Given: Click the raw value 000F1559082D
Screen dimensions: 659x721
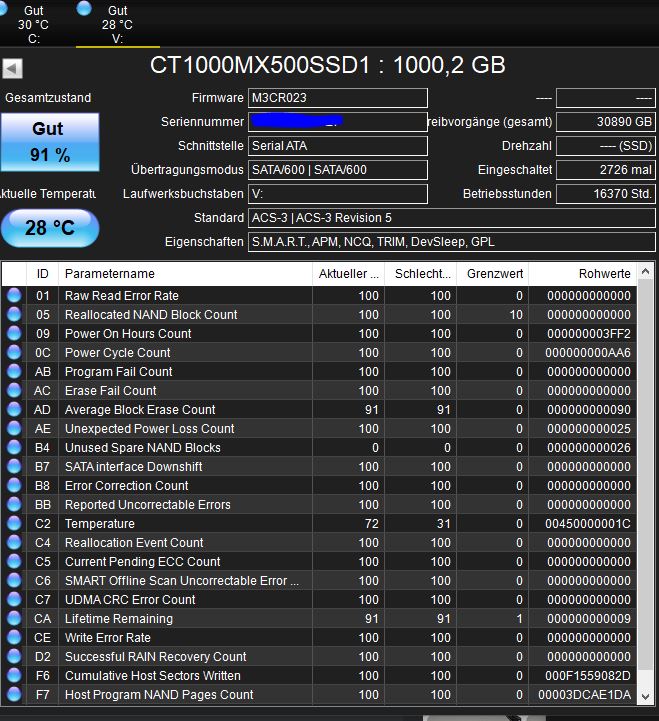Looking at the screenshot, I should click(587, 675).
